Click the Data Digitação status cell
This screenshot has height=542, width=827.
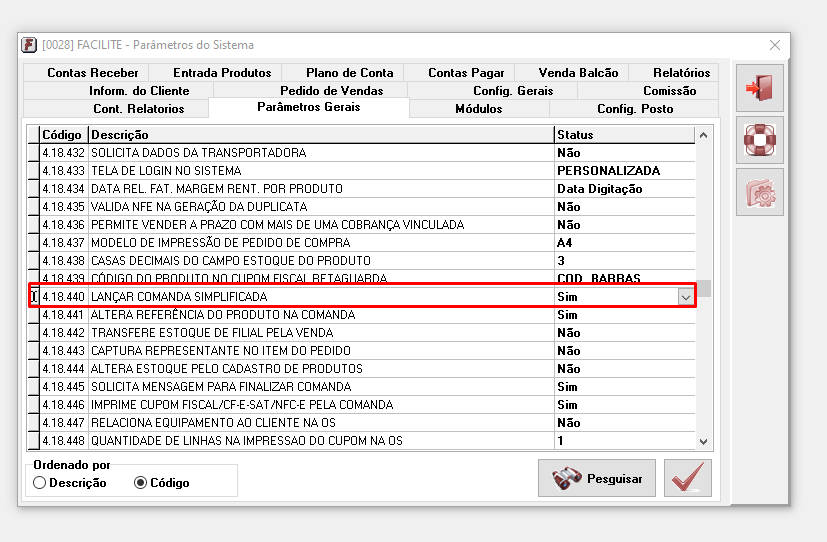[624, 189]
